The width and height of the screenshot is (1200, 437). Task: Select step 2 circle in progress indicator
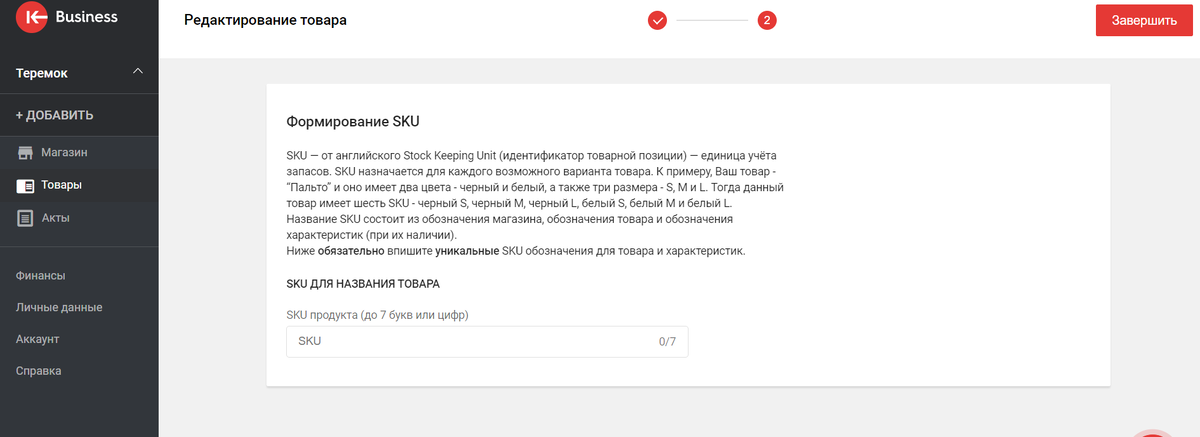click(x=767, y=20)
